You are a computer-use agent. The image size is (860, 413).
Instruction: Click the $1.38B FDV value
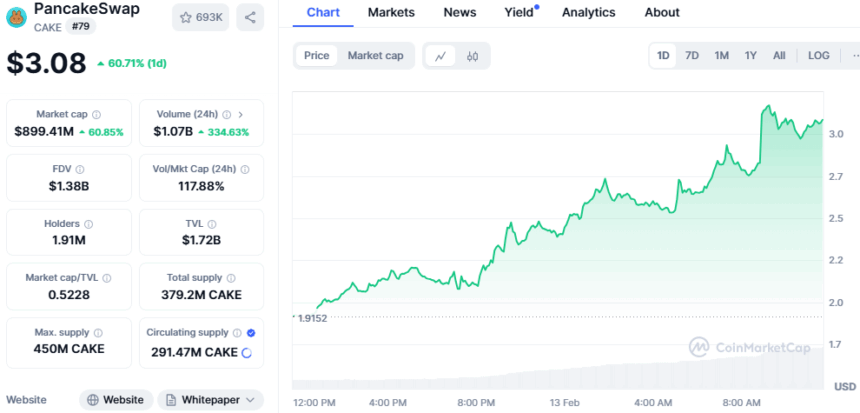69,186
